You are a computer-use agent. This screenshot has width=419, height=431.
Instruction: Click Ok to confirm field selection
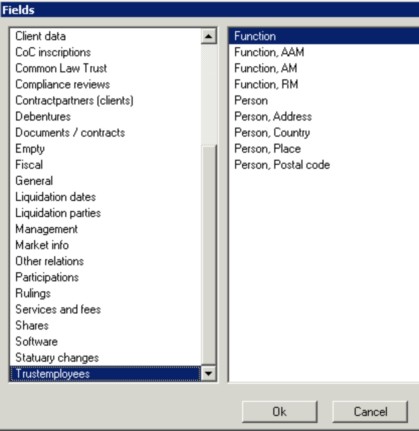(x=279, y=412)
